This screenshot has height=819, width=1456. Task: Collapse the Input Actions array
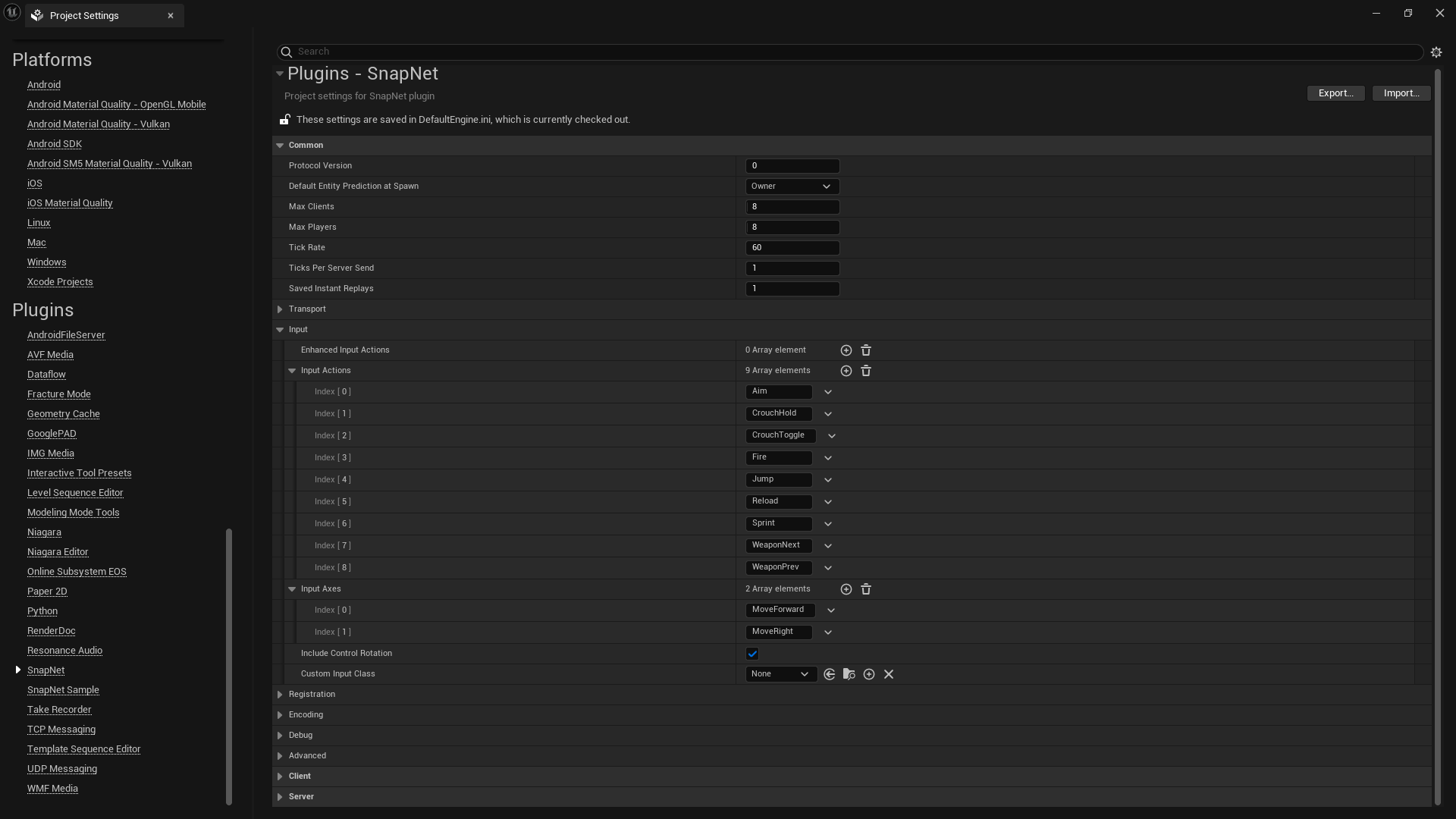[x=292, y=371]
